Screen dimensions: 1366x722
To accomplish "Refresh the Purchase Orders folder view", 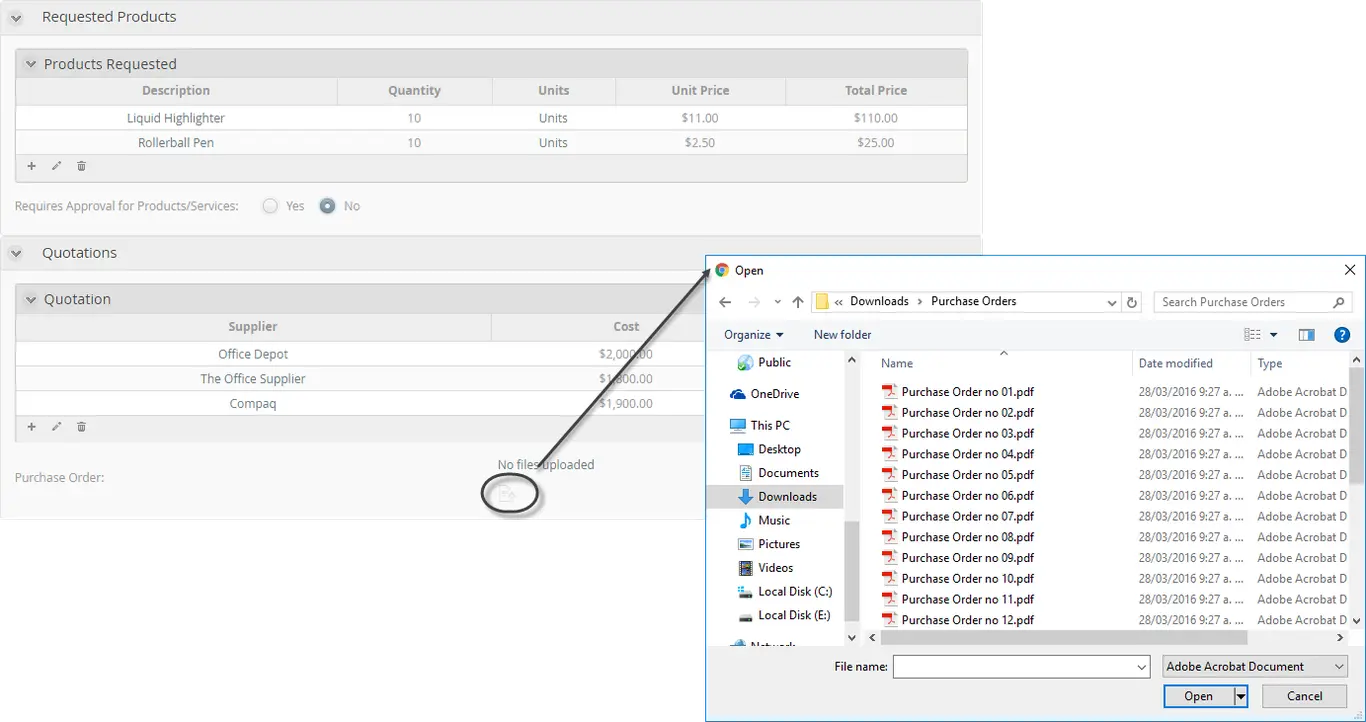I will [1132, 302].
